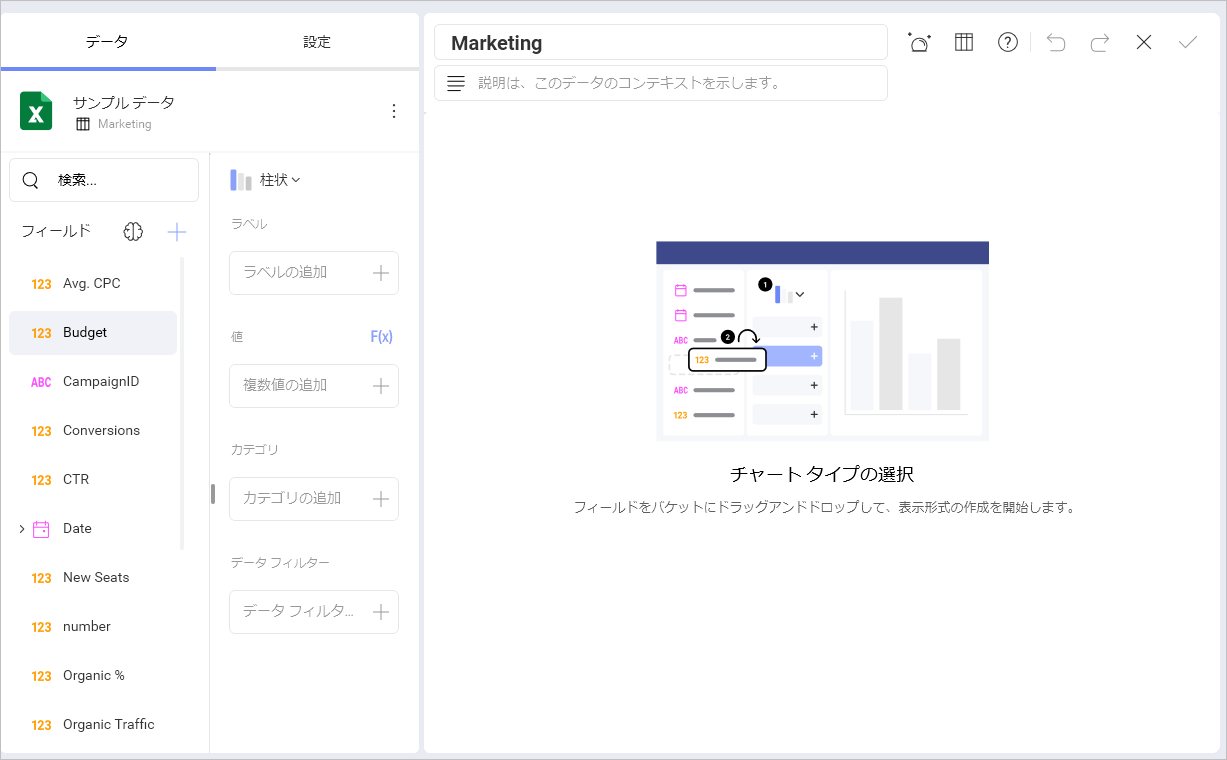Click the ABC icon beside CampaignID
1227x760 pixels.
click(x=41, y=382)
